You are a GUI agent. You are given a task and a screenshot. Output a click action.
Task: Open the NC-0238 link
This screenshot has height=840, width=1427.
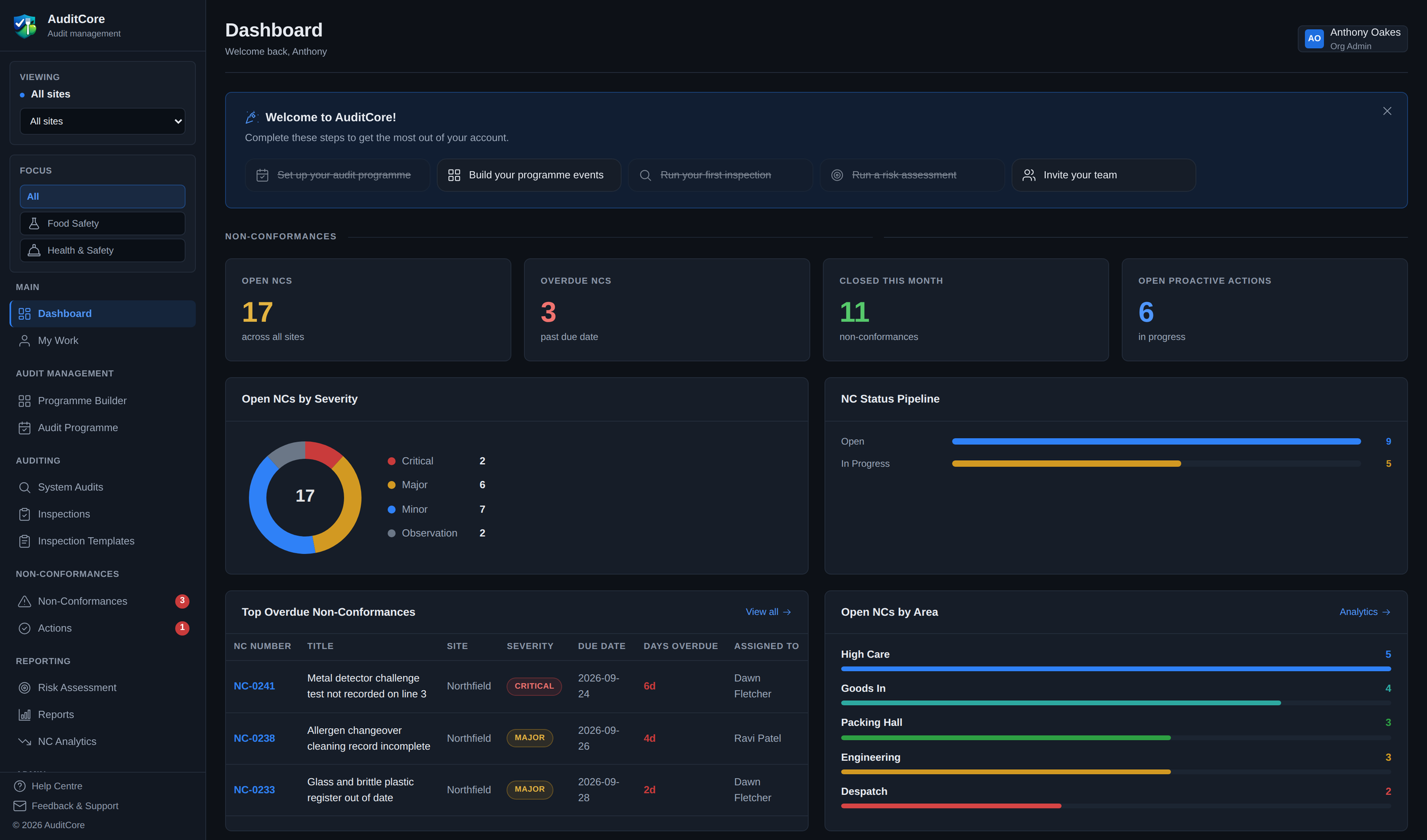coord(254,738)
